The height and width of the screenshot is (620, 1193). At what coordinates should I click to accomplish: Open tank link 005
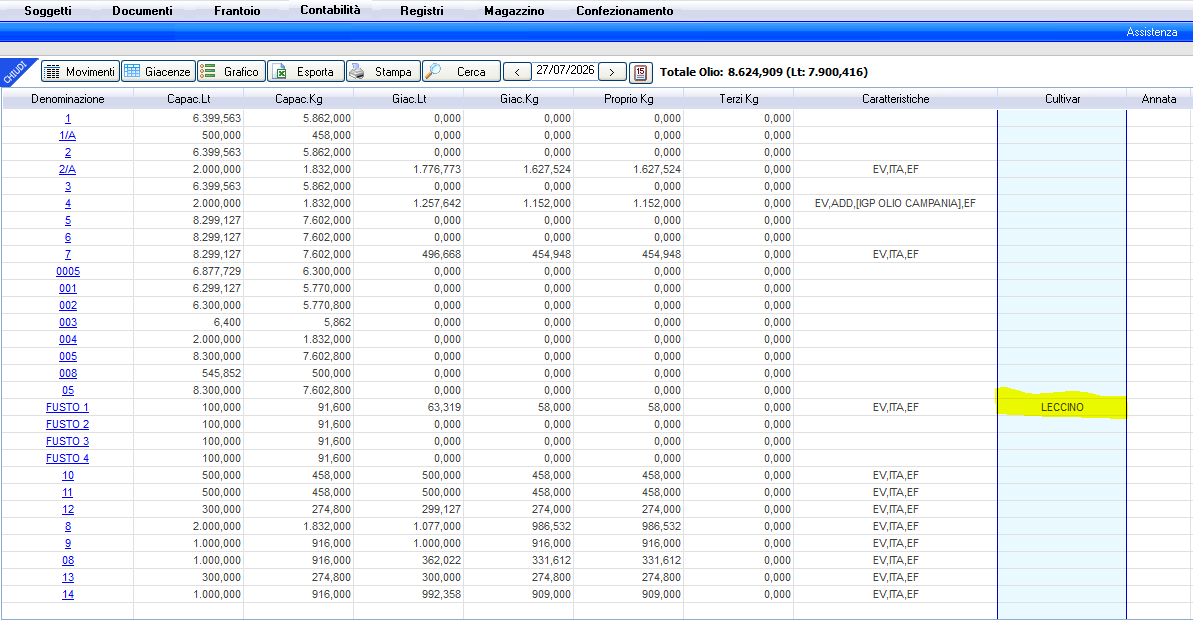click(x=68, y=356)
